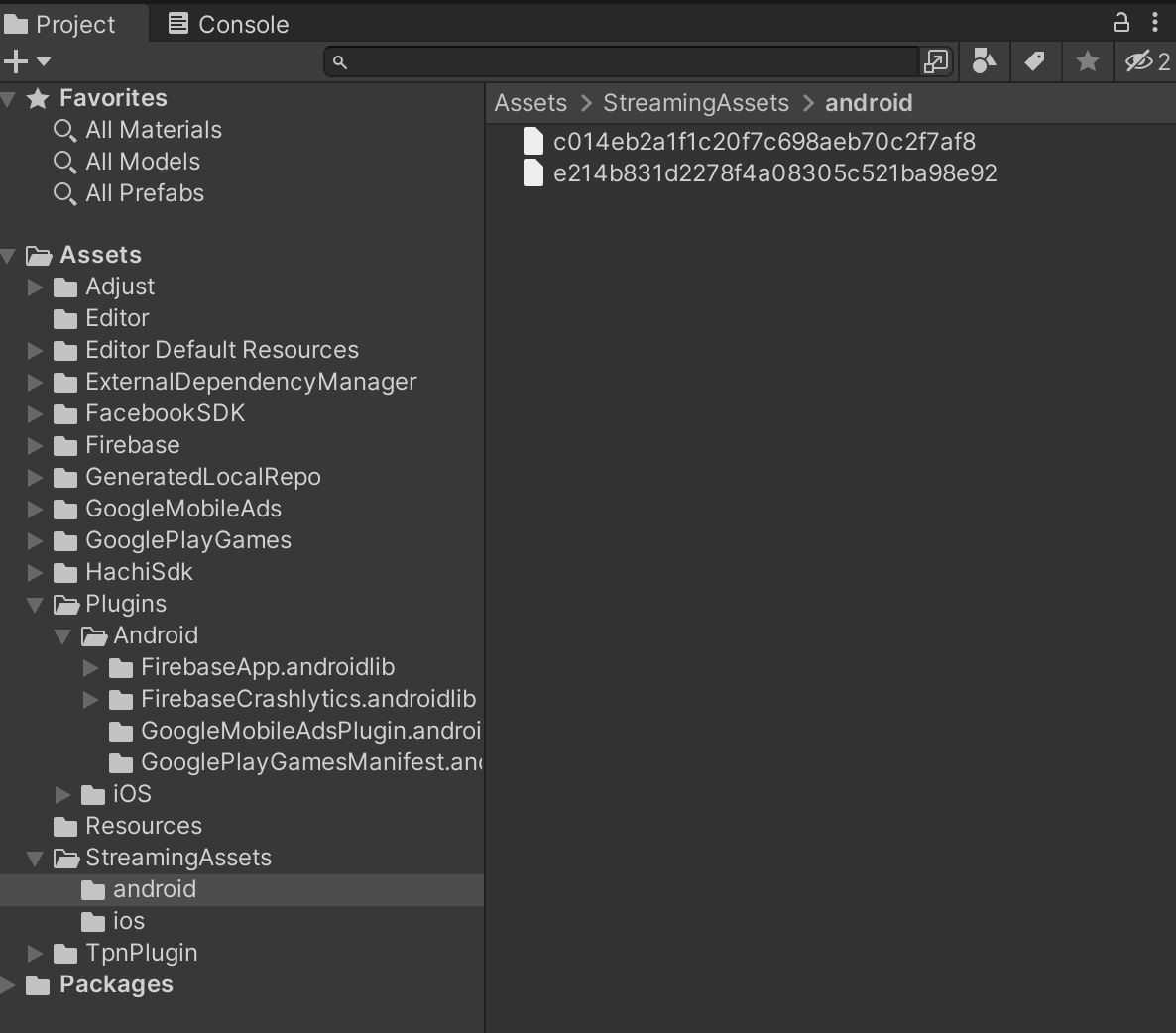Click the All Prefabs search icon
The image size is (1176, 1033).
click(x=65, y=193)
